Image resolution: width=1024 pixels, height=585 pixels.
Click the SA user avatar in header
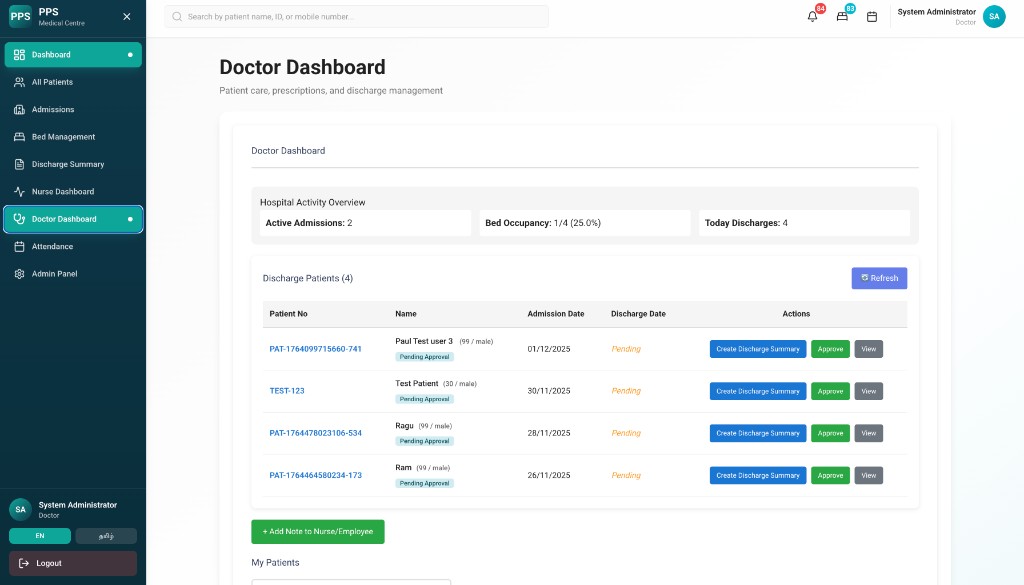[994, 16]
